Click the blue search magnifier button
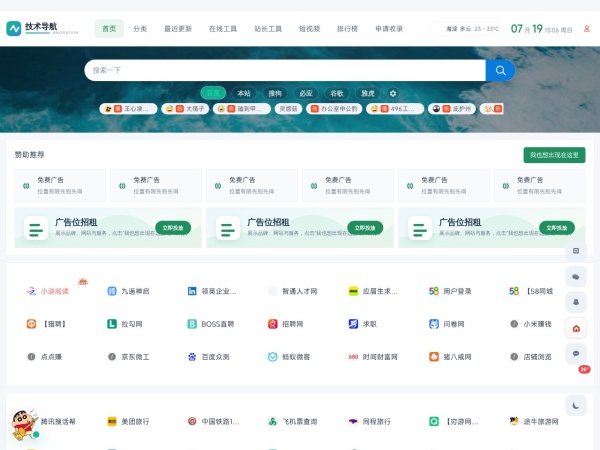The height and width of the screenshot is (450, 600). pyautogui.click(x=500, y=70)
